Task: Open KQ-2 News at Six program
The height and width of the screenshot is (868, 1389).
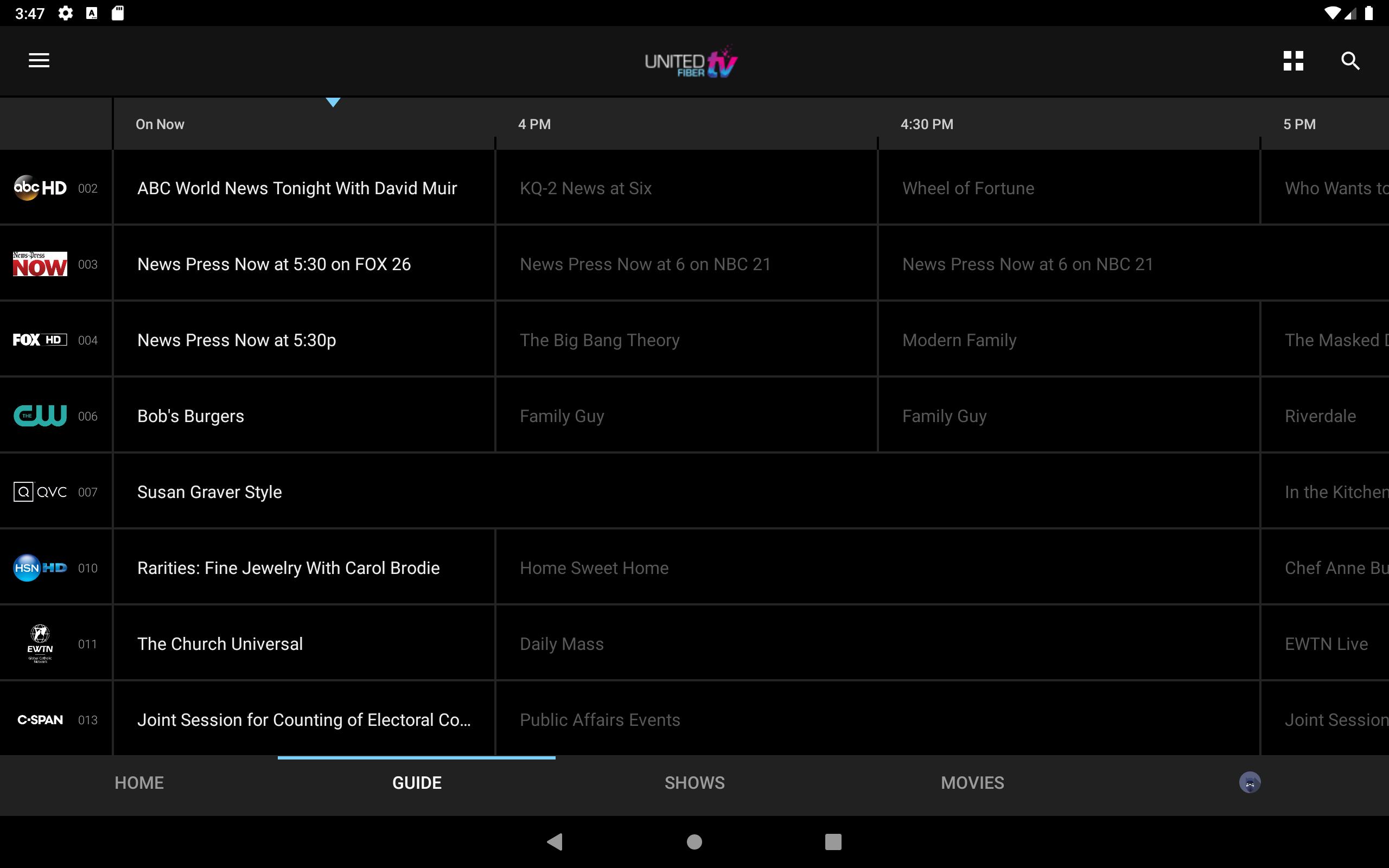Action: pyautogui.click(x=686, y=188)
